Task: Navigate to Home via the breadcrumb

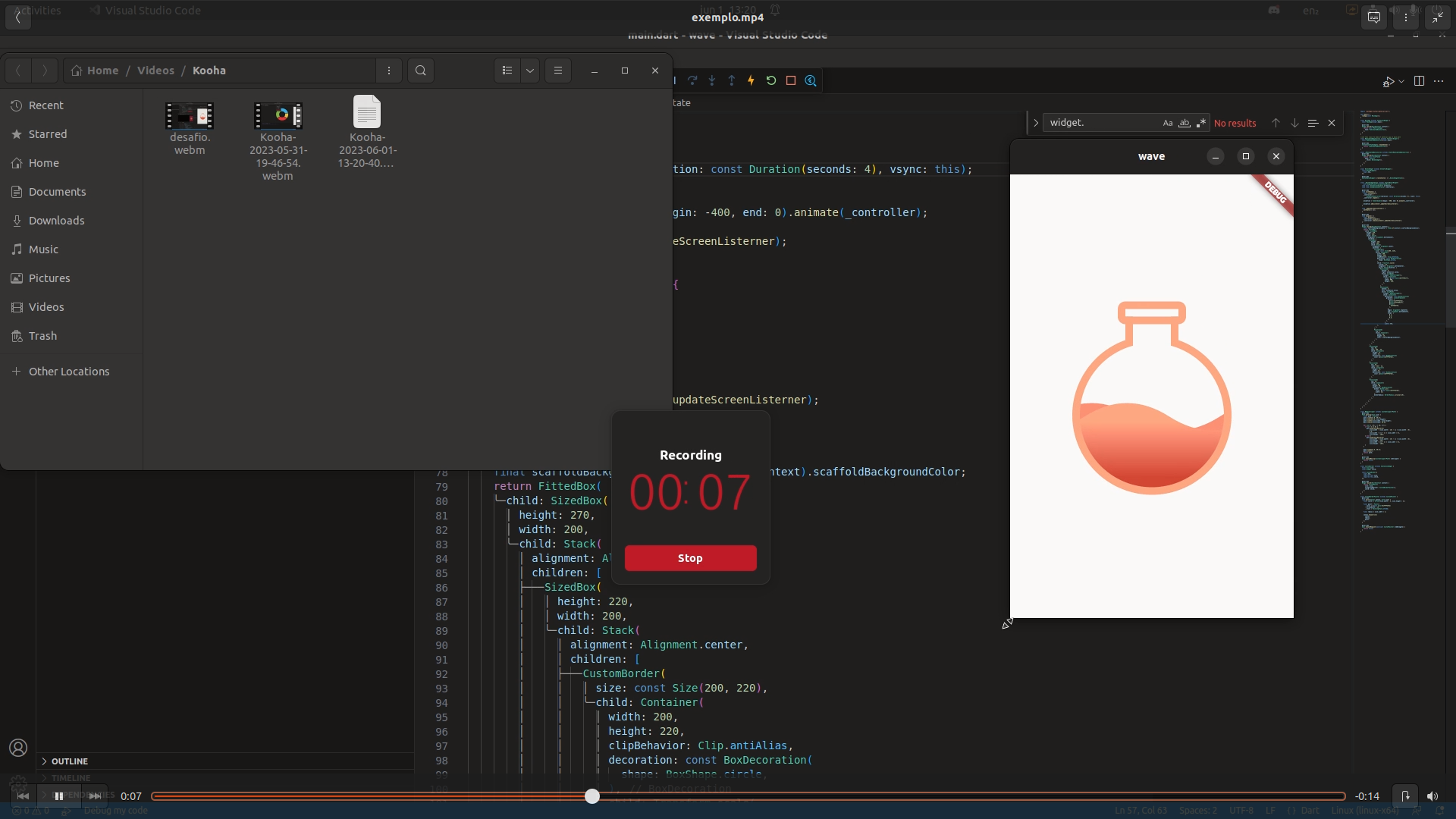Action: click(x=102, y=70)
